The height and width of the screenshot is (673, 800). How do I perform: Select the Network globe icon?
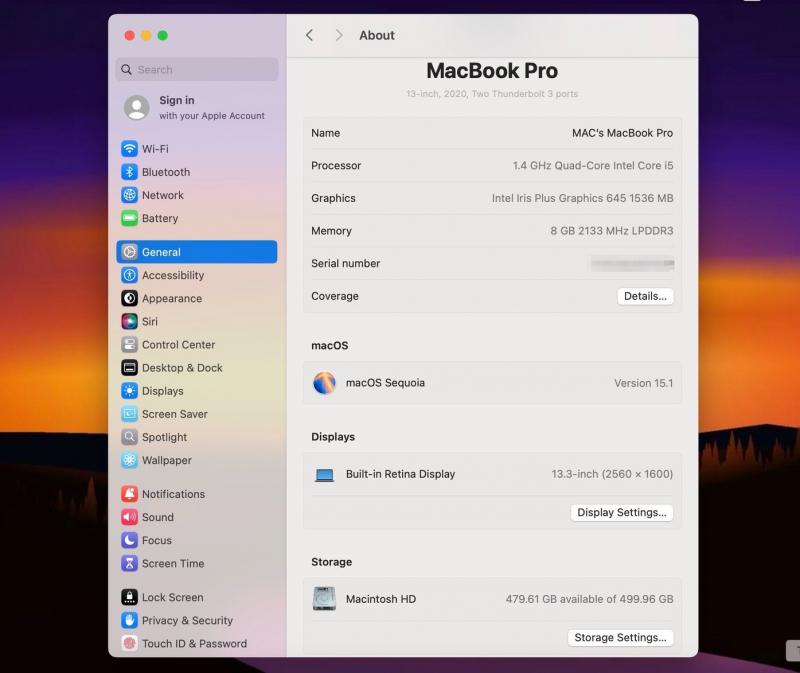pos(130,195)
